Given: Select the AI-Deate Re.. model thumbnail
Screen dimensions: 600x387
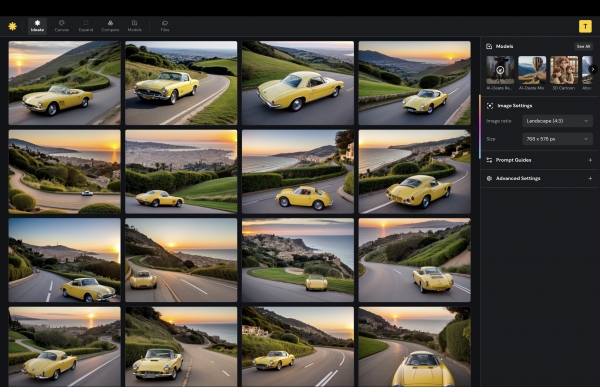Looking at the screenshot, I should point(500,70).
